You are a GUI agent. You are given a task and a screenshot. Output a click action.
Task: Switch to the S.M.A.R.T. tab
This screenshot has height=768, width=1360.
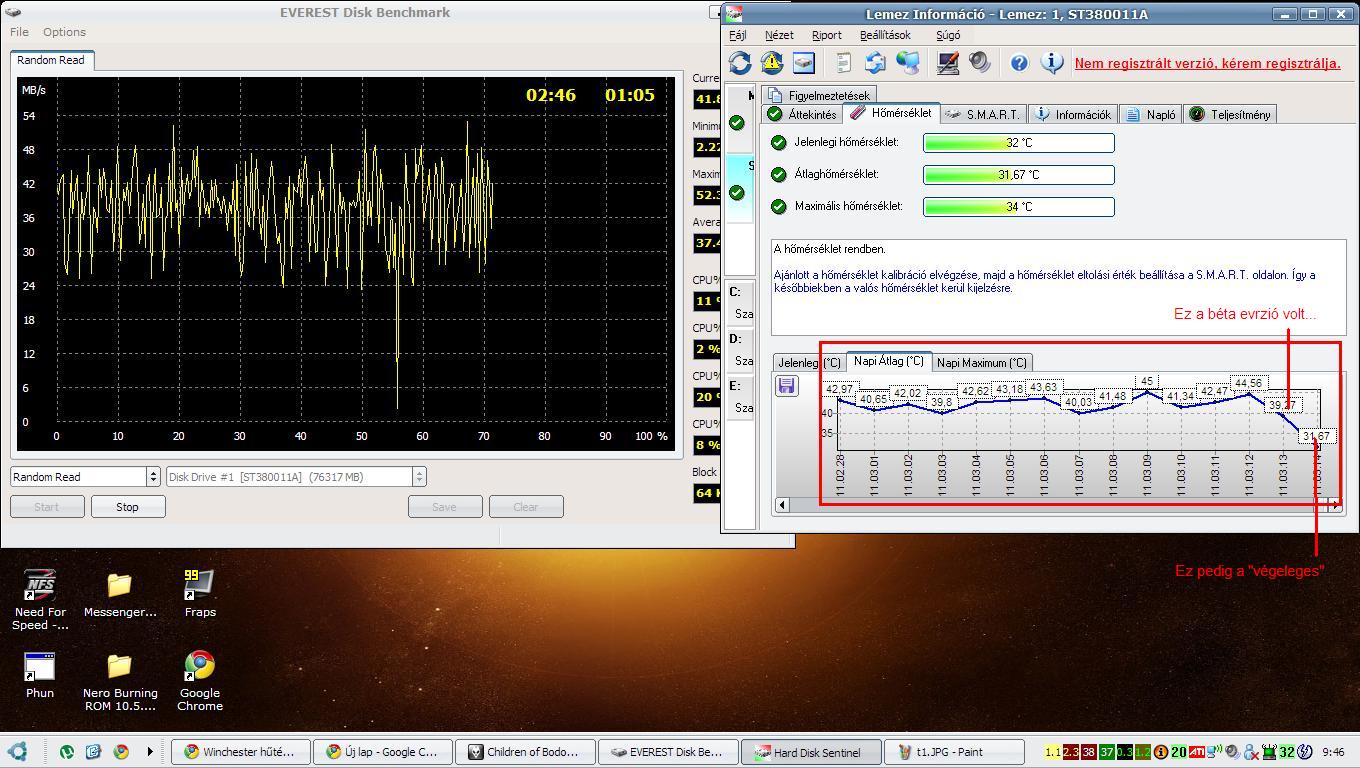[x=982, y=114]
